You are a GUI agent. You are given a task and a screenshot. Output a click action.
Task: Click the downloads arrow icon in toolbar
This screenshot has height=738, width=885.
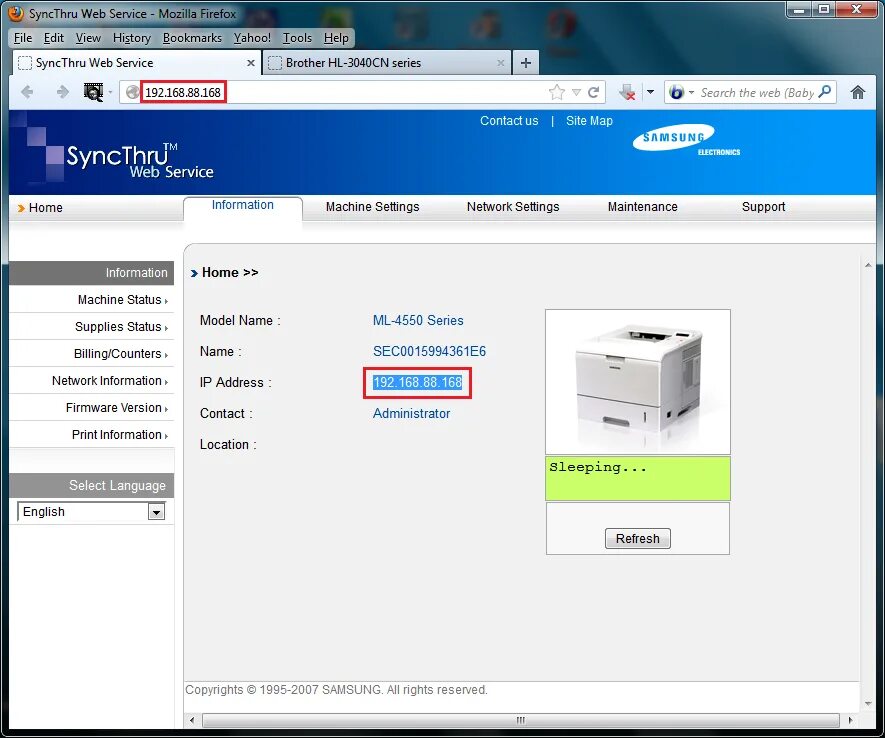[x=627, y=92]
